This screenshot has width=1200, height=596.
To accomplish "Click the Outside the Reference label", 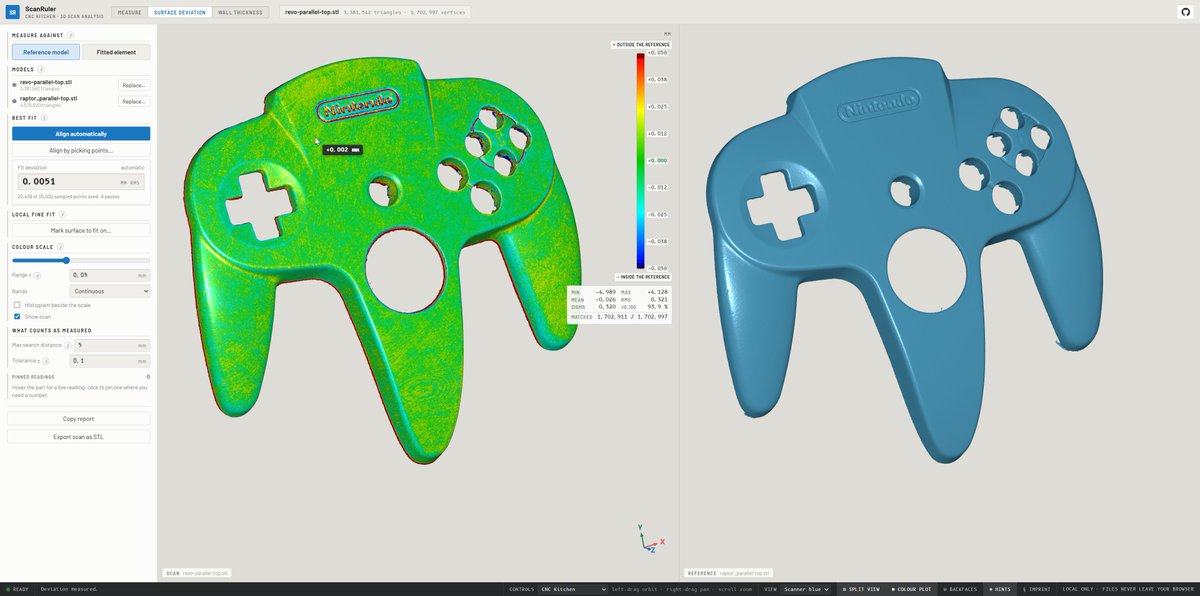I will click(640, 45).
